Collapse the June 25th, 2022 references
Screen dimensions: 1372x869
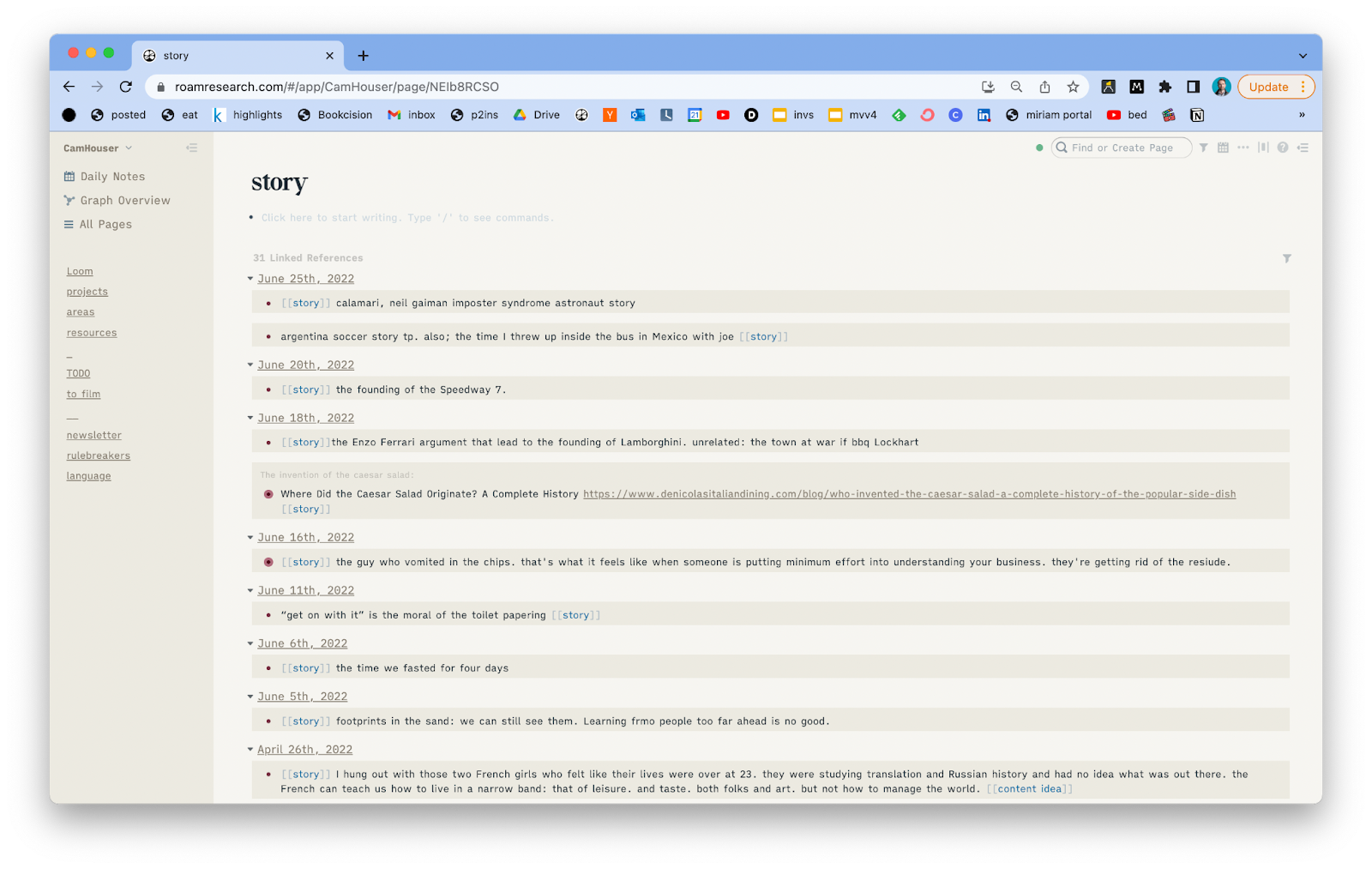point(250,279)
